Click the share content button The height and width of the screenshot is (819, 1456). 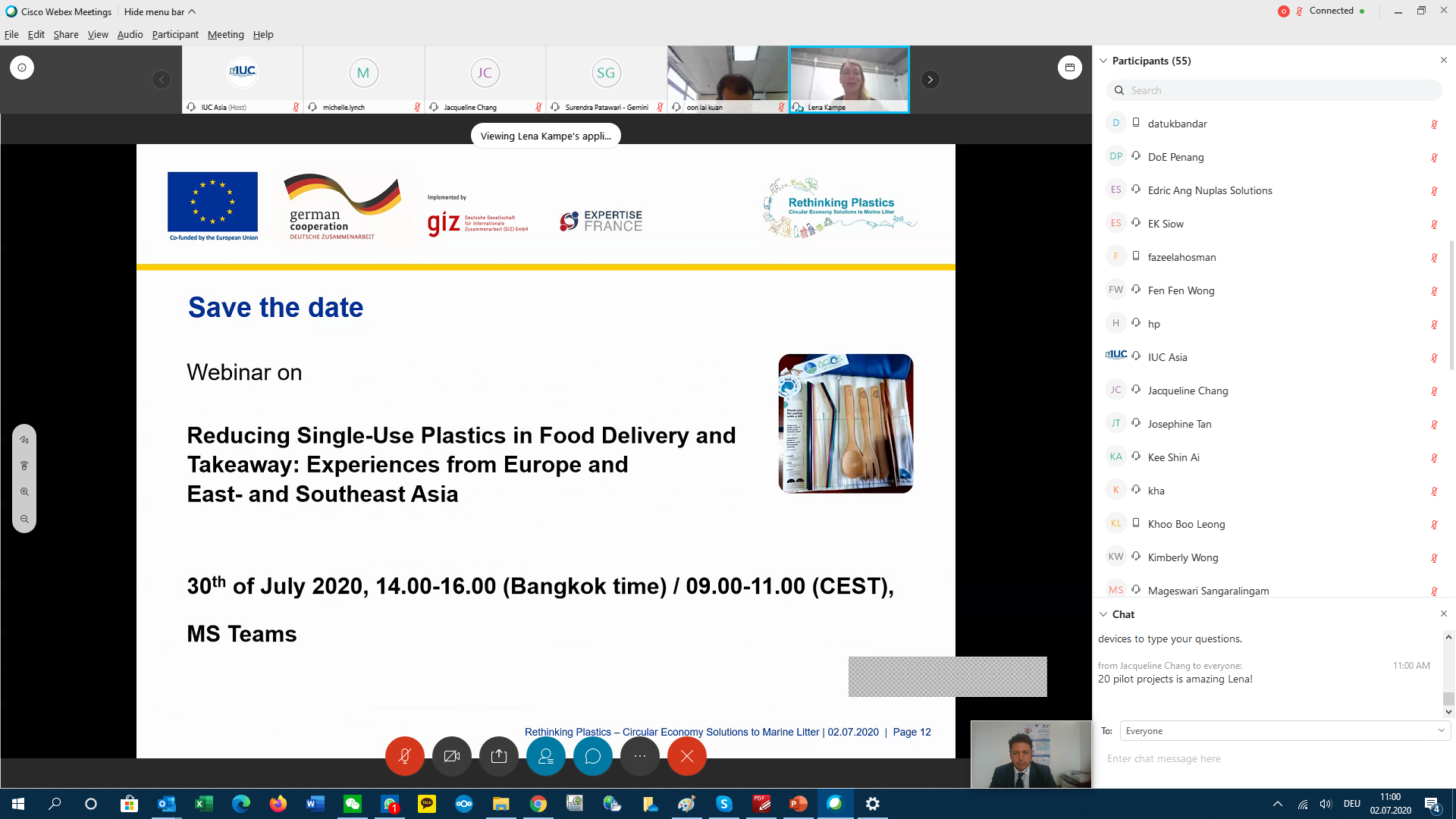pyautogui.click(x=498, y=756)
